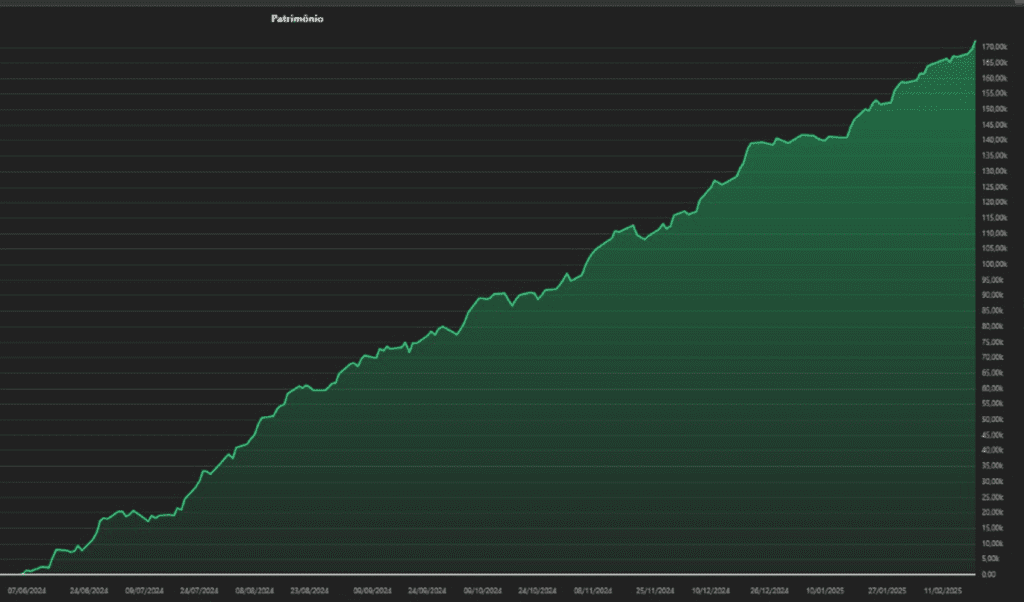1024x602 pixels.
Task: Click the equity curve's final peak point
Action: tap(975, 42)
